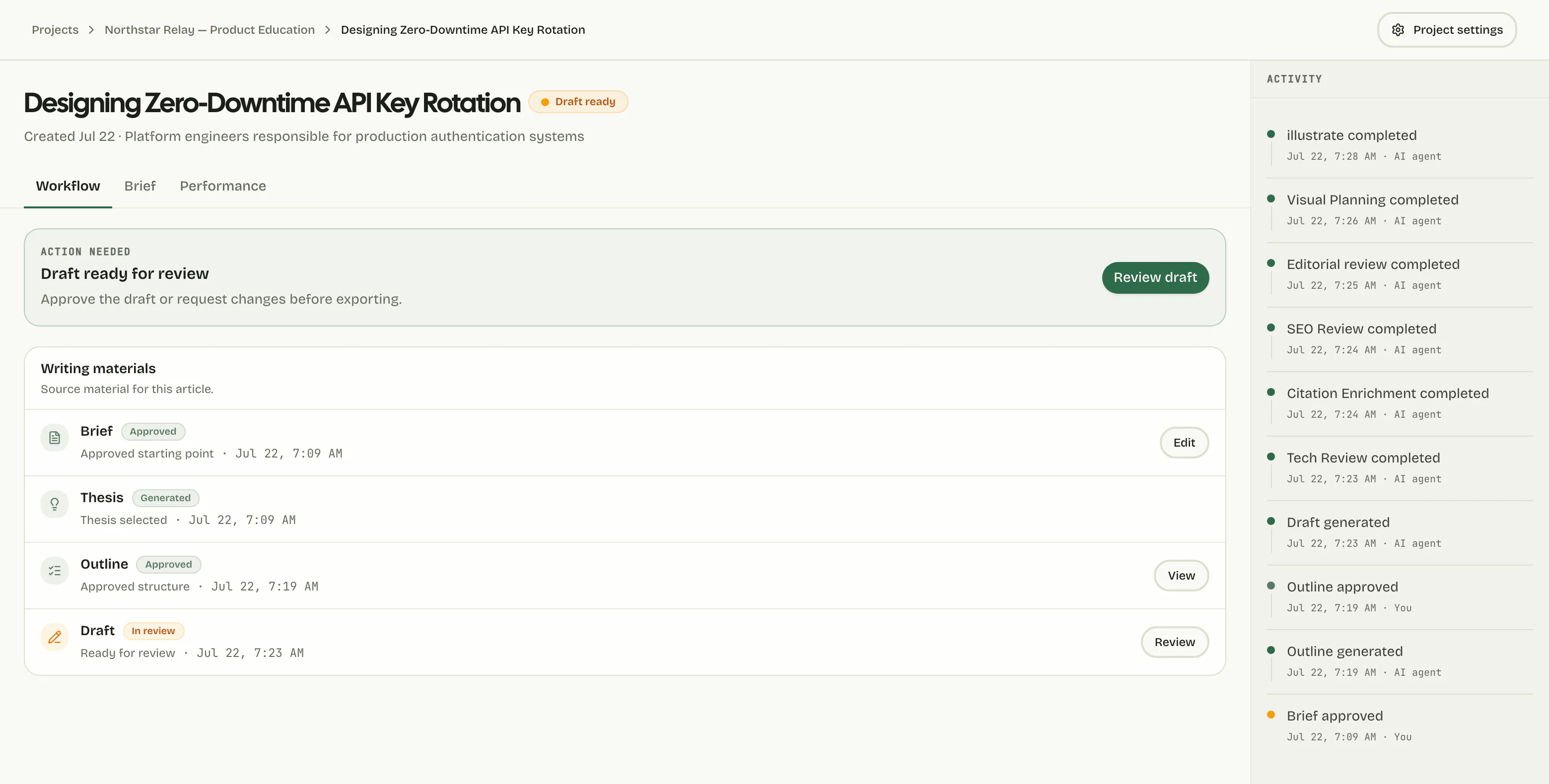The height and width of the screenshot is (784, 1549).
Task: Click the Writing materials heading
Action: pos(99,369)
